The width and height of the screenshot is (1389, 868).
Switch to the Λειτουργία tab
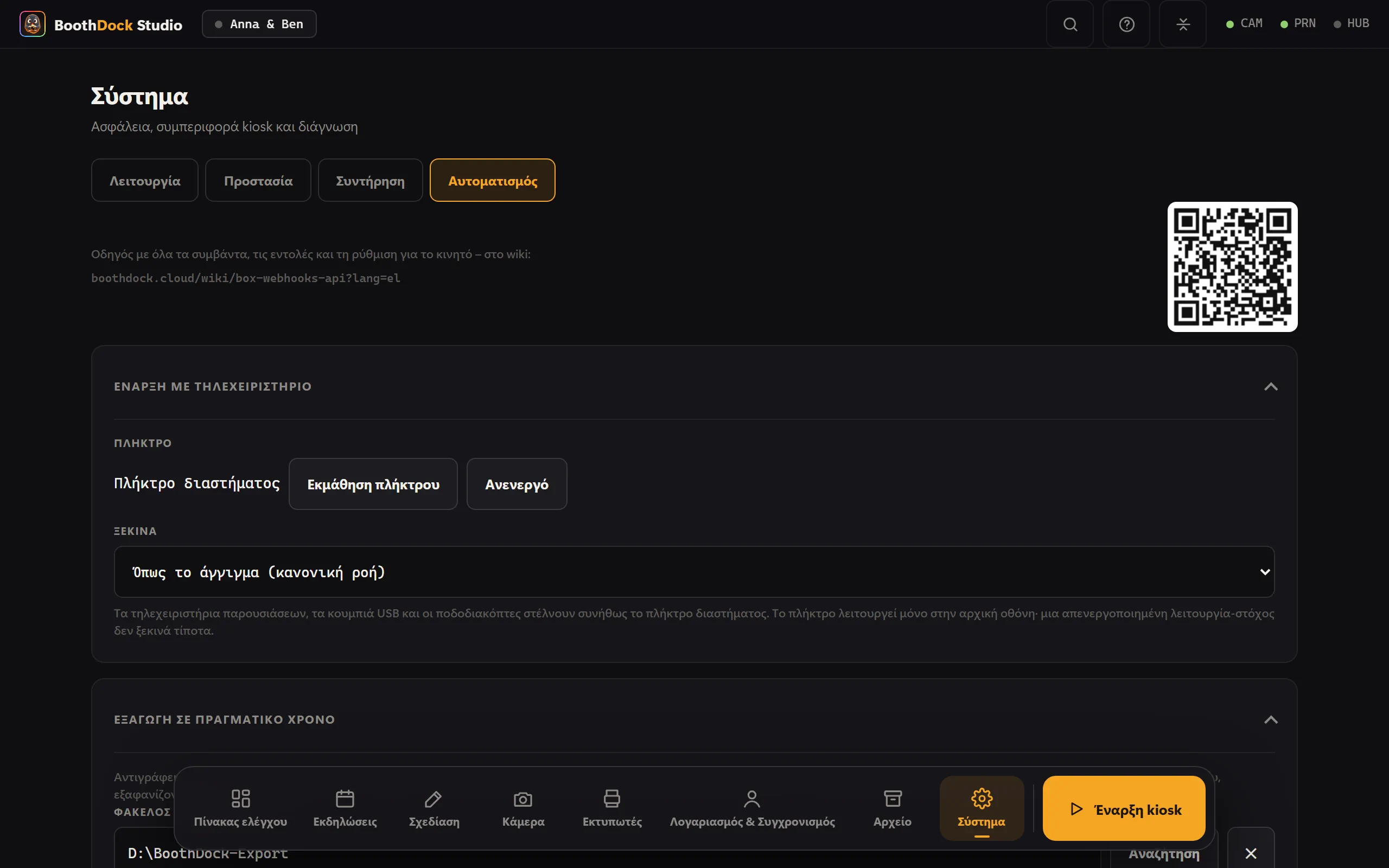145,180
